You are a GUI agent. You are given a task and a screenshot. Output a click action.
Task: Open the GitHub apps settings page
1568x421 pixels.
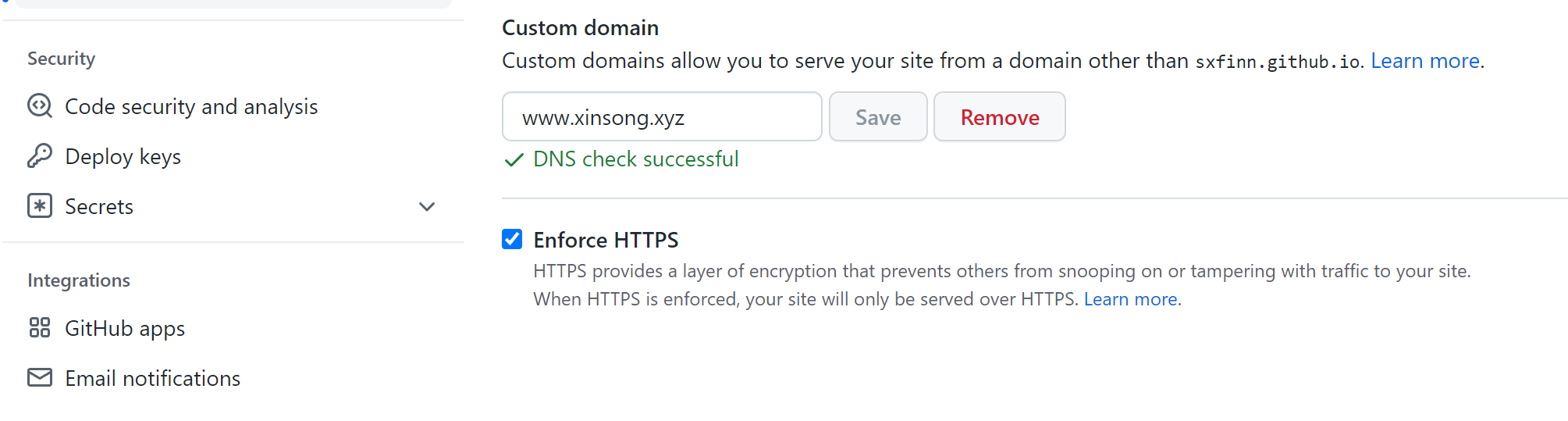pyautogui.click(x=125, y=328)
